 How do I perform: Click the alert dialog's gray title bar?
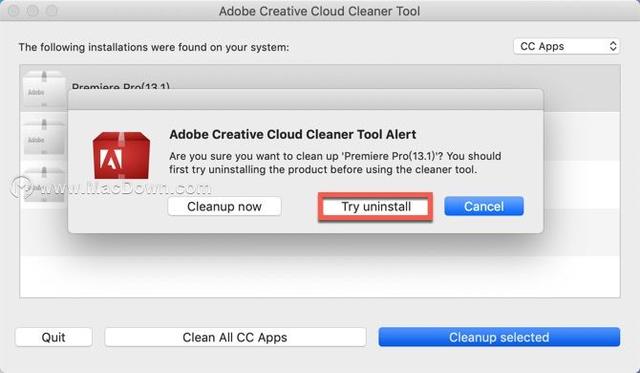point(306,100)
